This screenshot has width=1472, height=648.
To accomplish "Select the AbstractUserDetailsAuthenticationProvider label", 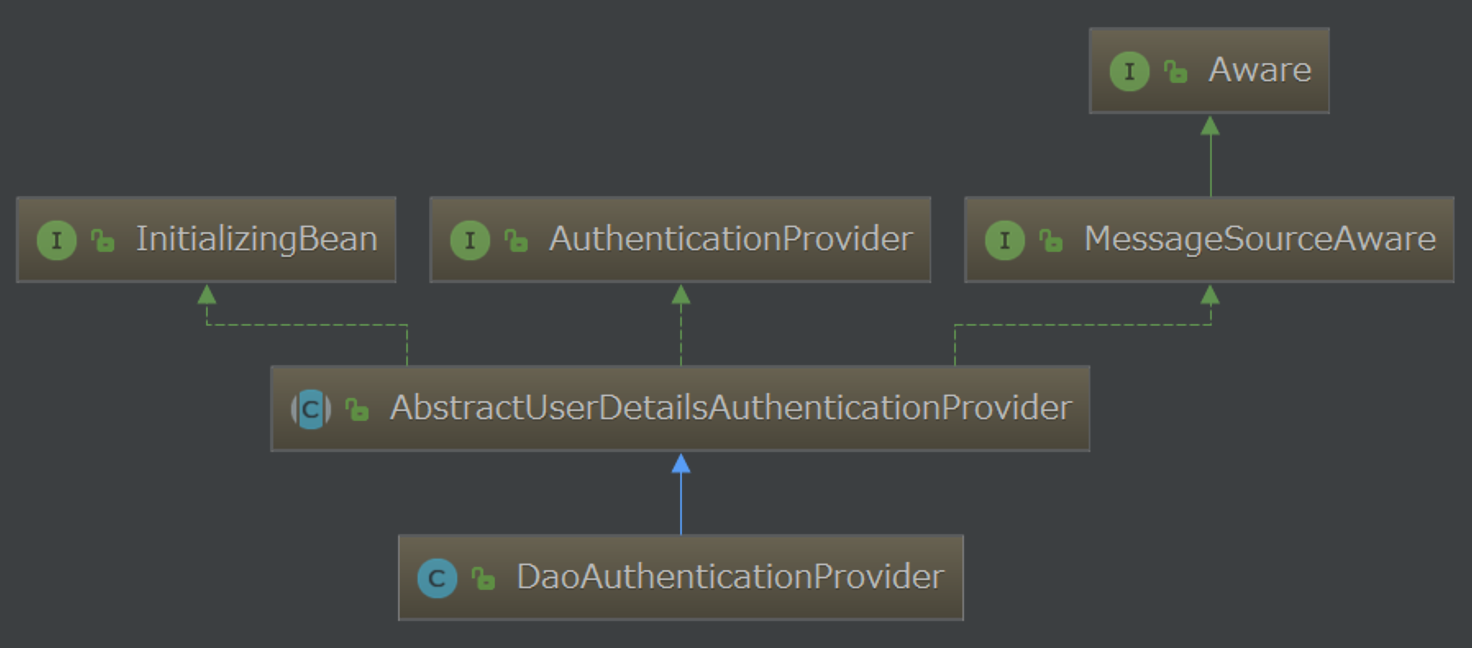I will (x=731, y=408).
